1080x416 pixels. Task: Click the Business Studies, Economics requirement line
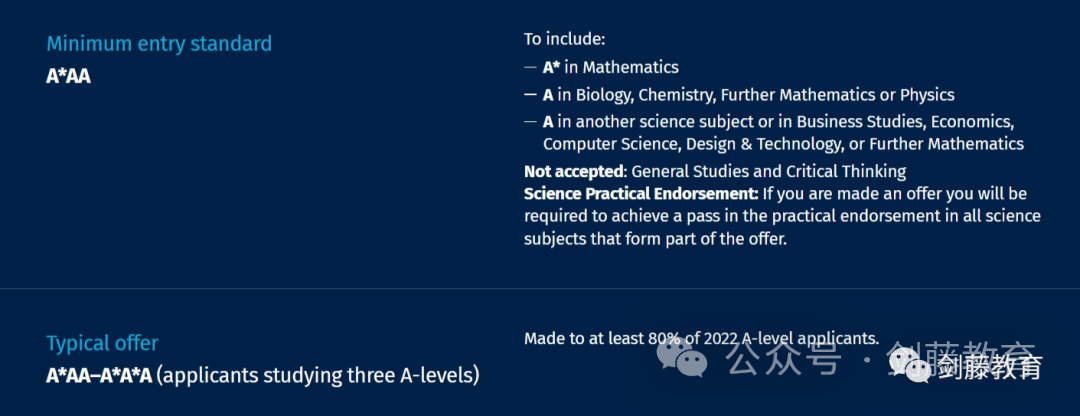tap(778, 122)
